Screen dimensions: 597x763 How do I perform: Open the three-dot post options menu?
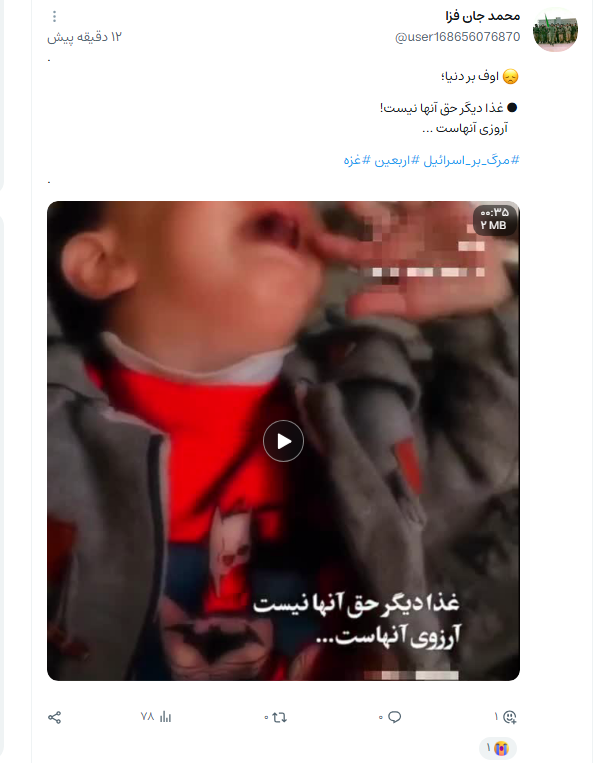(x=54, y=17)
